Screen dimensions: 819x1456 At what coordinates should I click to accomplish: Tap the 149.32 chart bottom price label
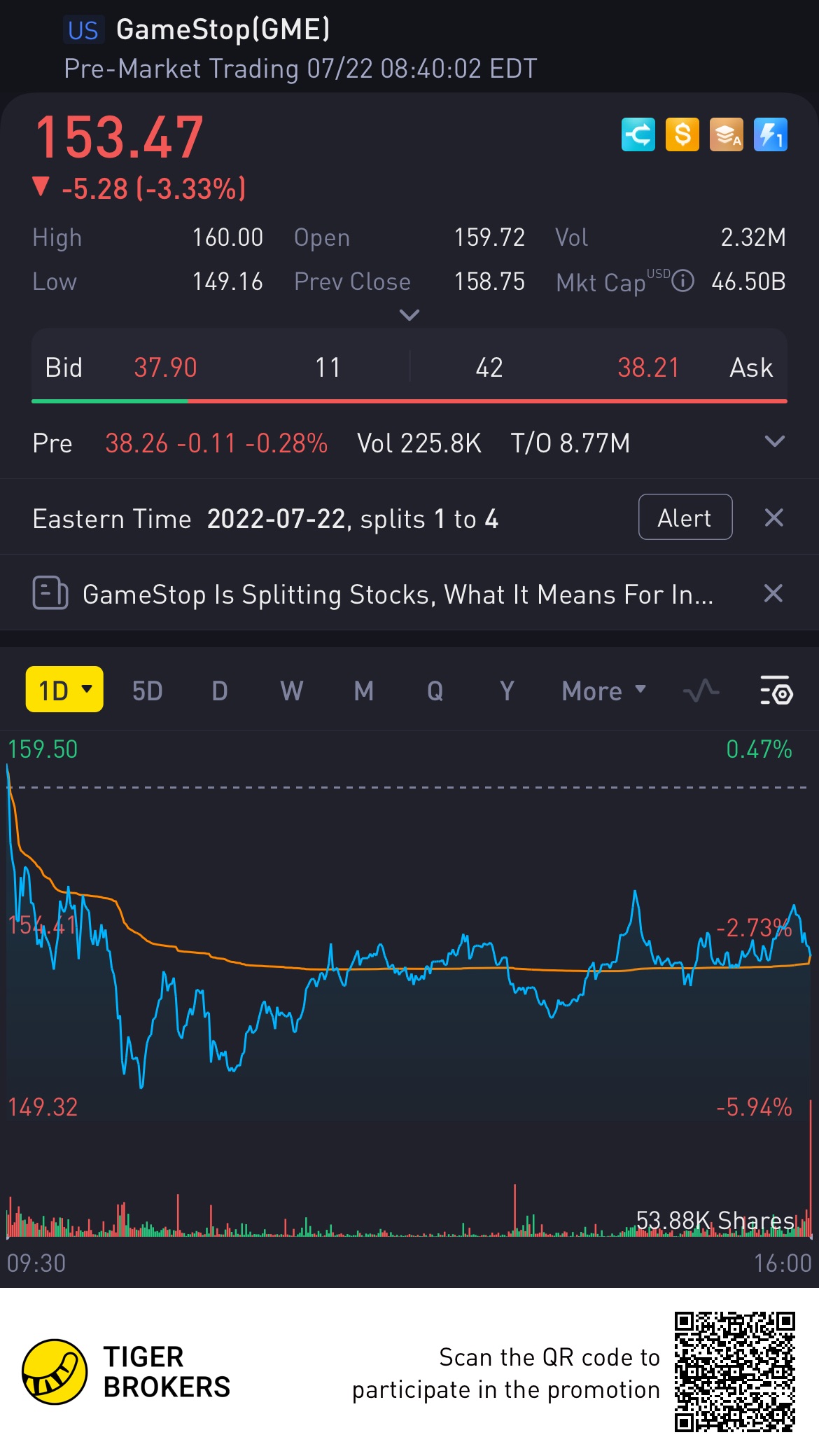pyautogui.click(x=43, y=1107)
